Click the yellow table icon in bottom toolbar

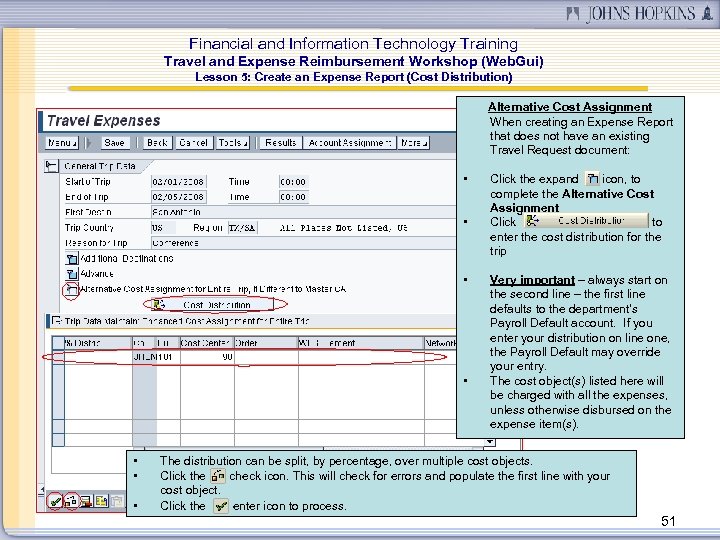click(x=101, y=501)
